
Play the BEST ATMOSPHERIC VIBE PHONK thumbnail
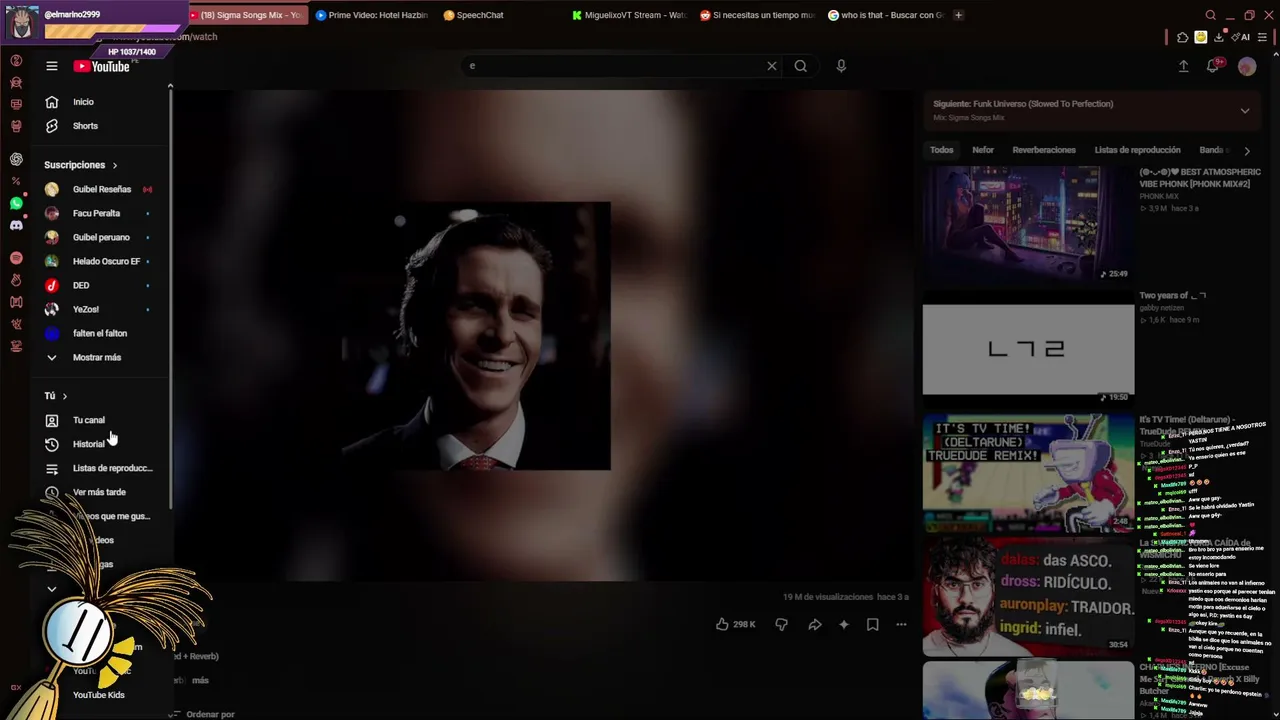[1028, 223]
